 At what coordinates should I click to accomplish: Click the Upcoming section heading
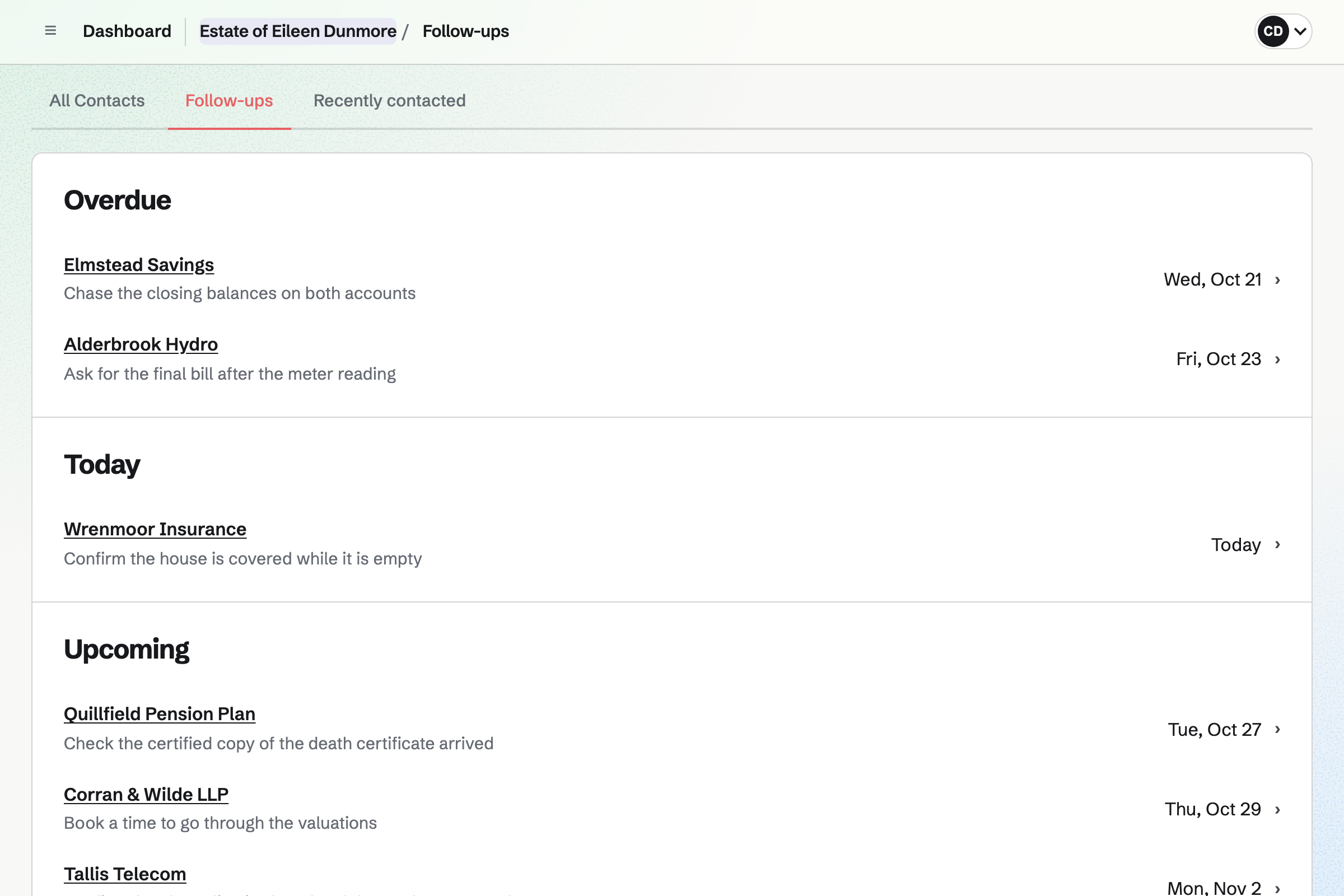127,650
